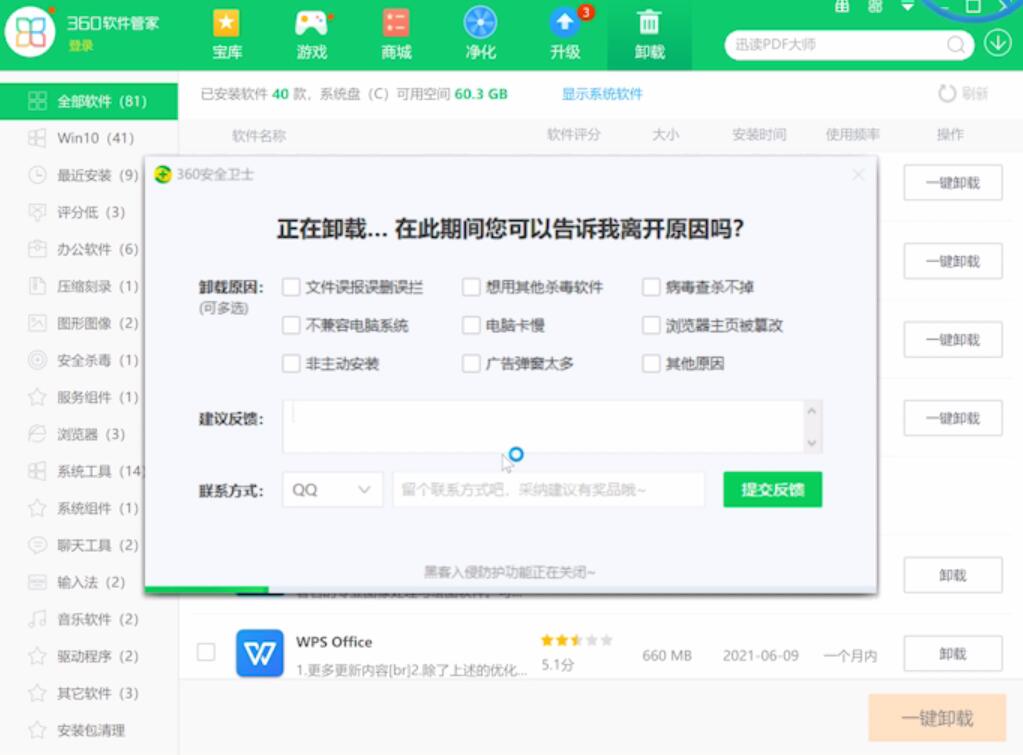
Task: Click the WPS Office star rating
Action: (577, 640)
